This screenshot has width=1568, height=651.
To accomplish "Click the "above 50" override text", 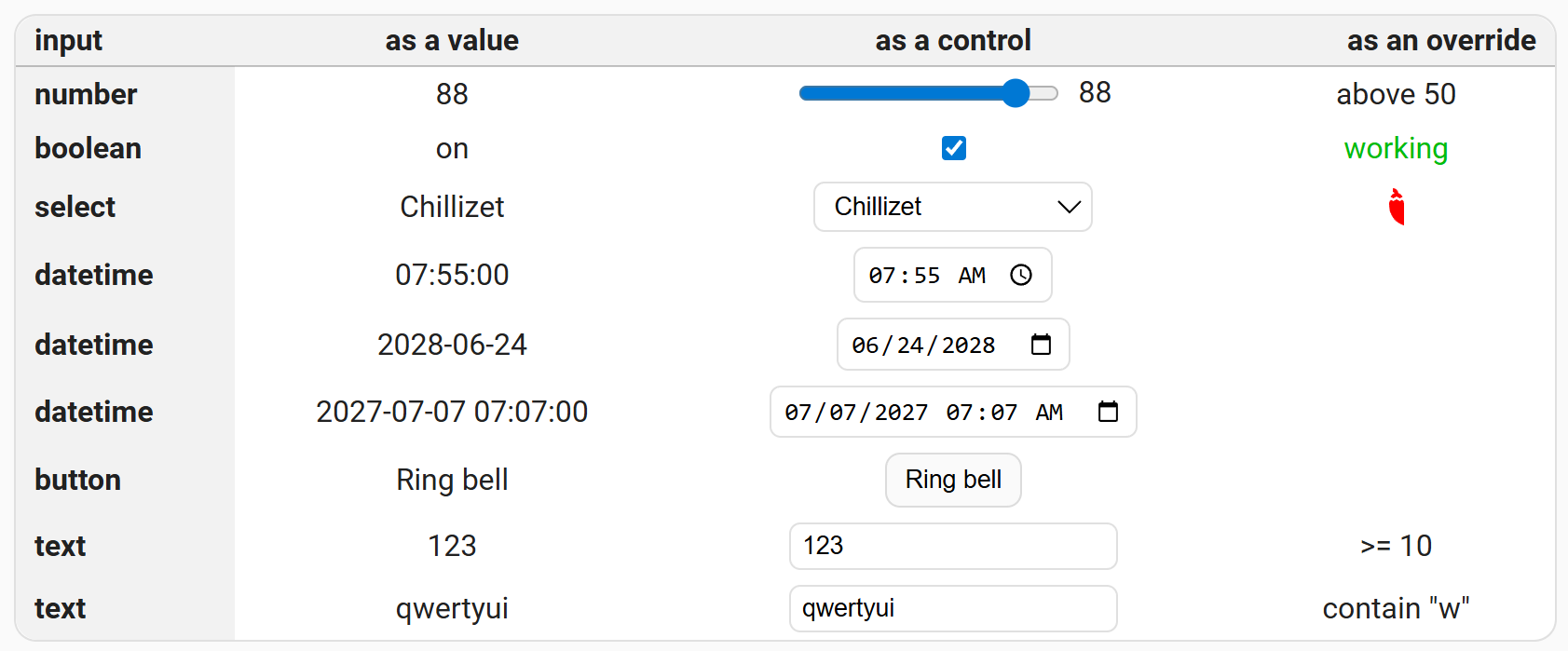I will (1396, 94).
